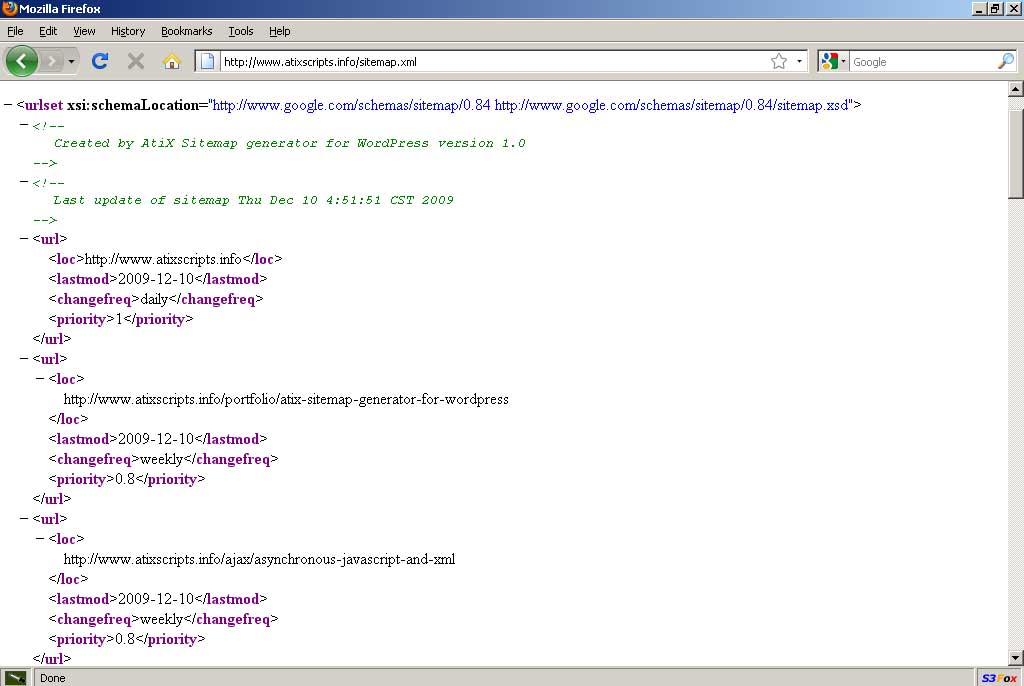The image size is (1024, 686).
Task: Open the recent pages history dropdown arrow
Action: [71, 61]
